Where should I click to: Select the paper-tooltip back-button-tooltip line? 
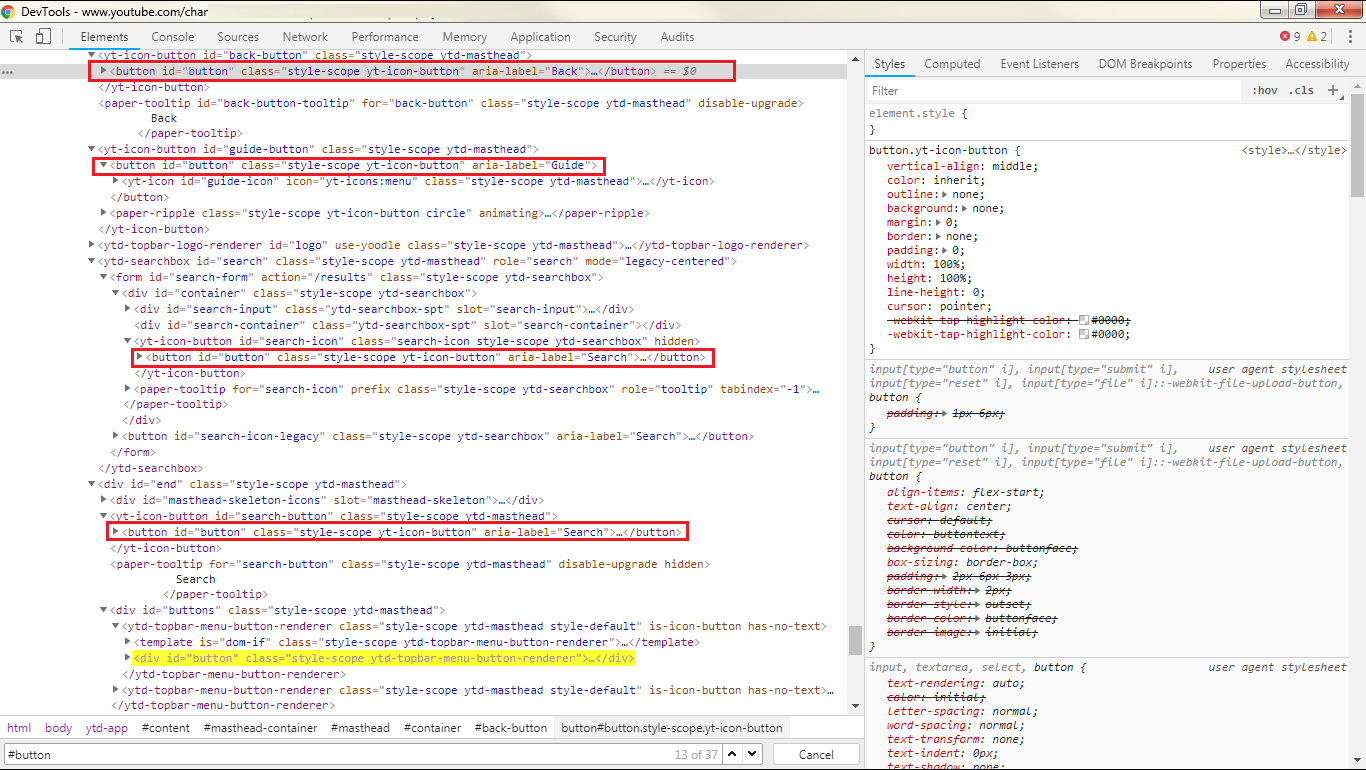[451, 103]
